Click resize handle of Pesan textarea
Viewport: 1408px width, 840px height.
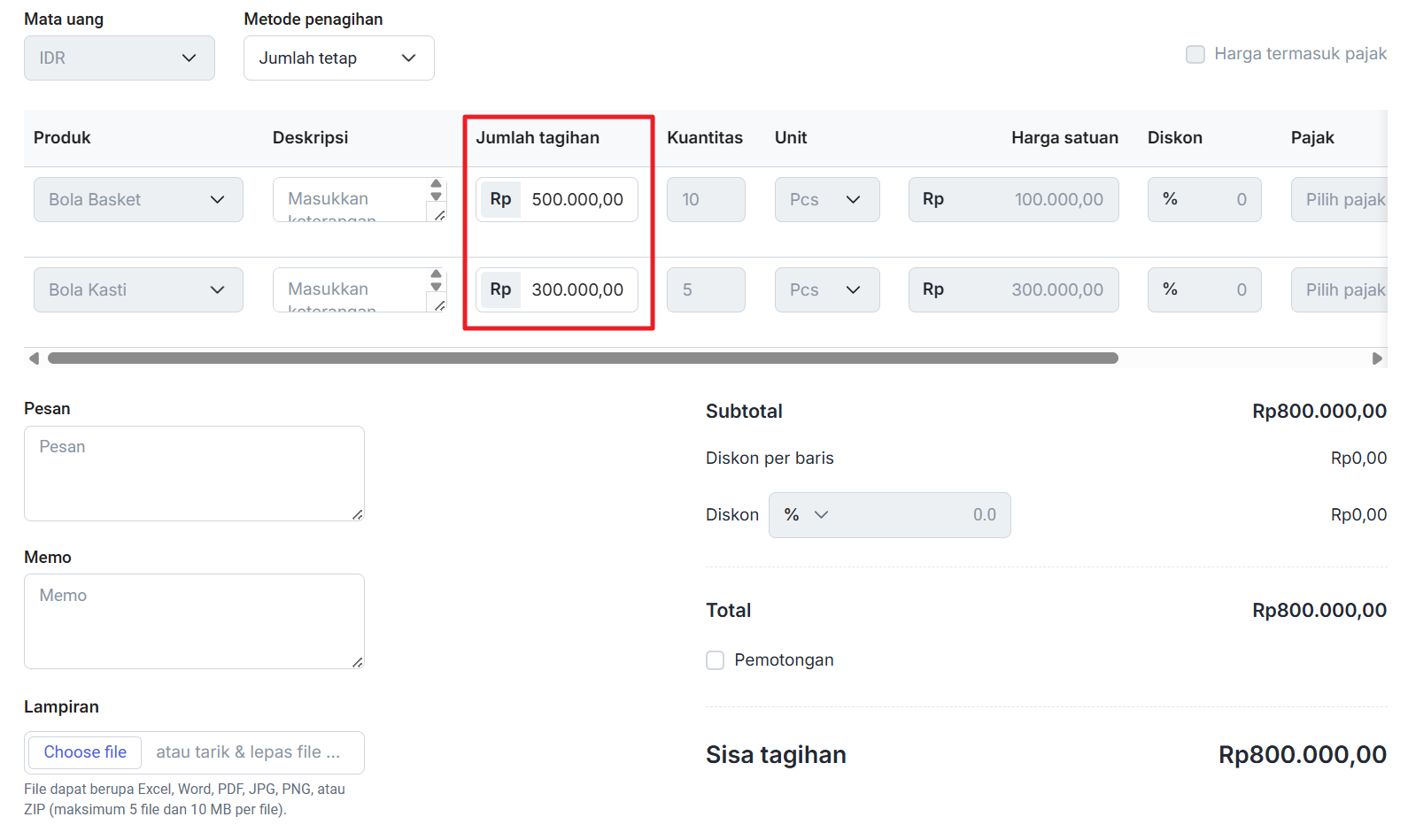[x=357, y=514]
